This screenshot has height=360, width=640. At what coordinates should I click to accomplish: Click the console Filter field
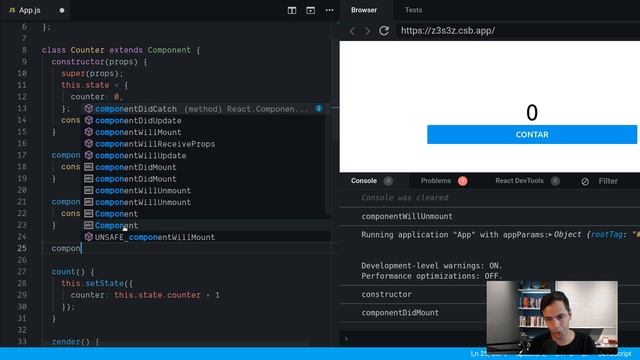click(608, 181)
